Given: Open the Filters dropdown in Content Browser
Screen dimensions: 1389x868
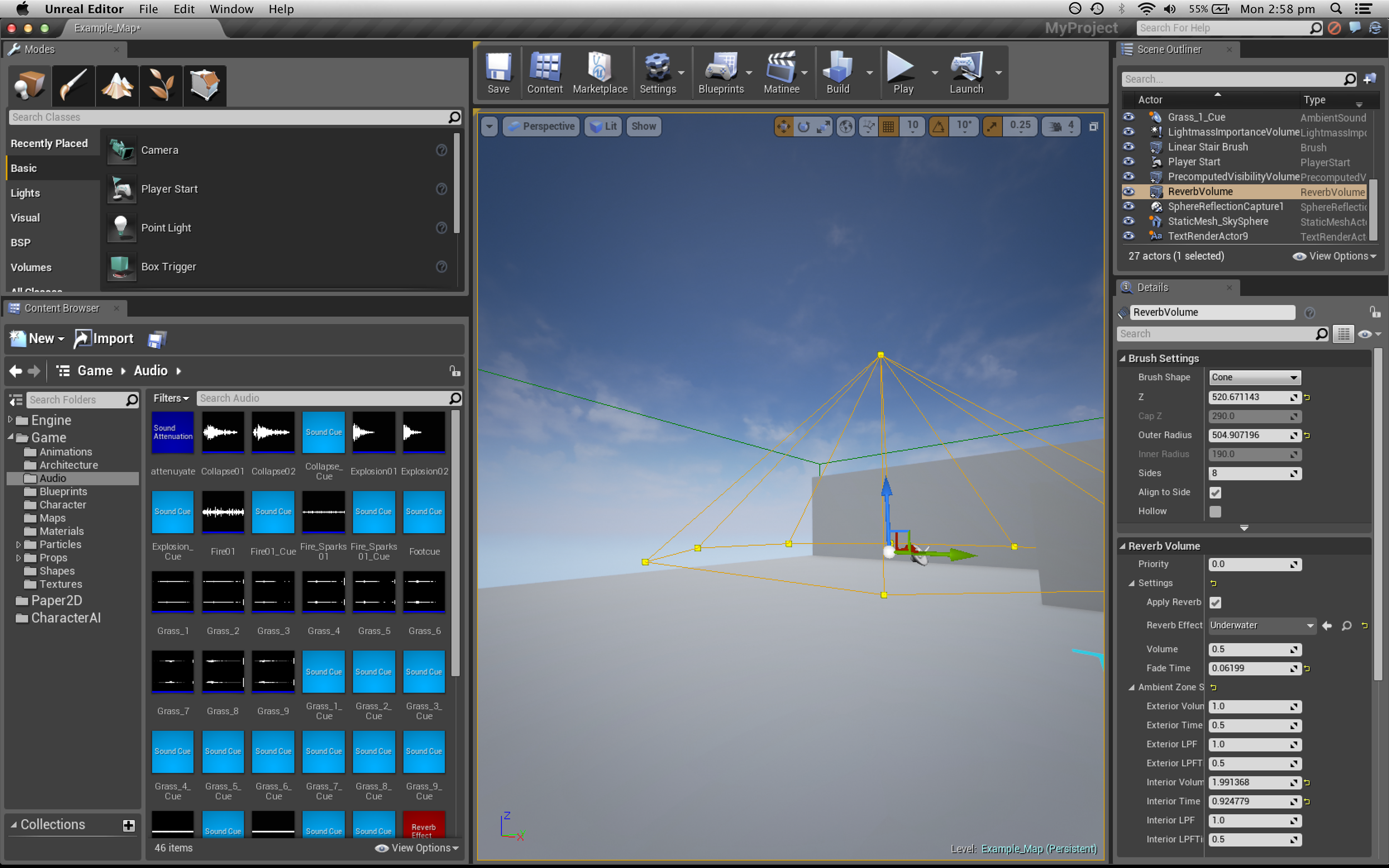Looking at the screenshot, I should 171,398.
